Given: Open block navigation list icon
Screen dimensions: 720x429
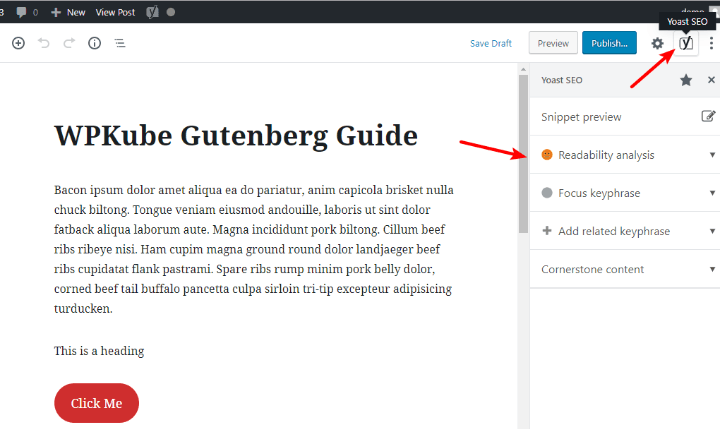Looking at the screenshot, I should tap(120, 43).
